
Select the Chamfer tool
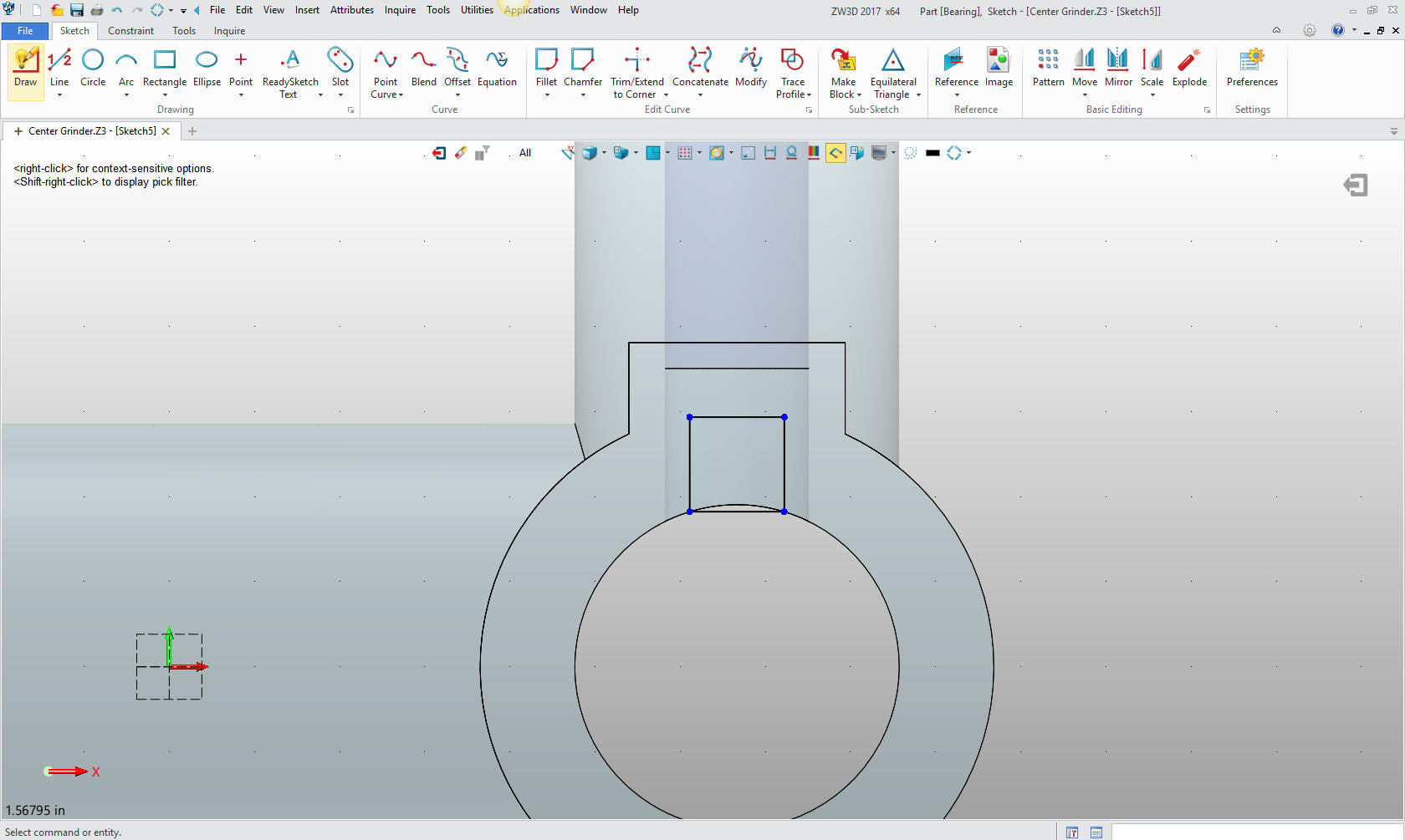click(583, 67)
